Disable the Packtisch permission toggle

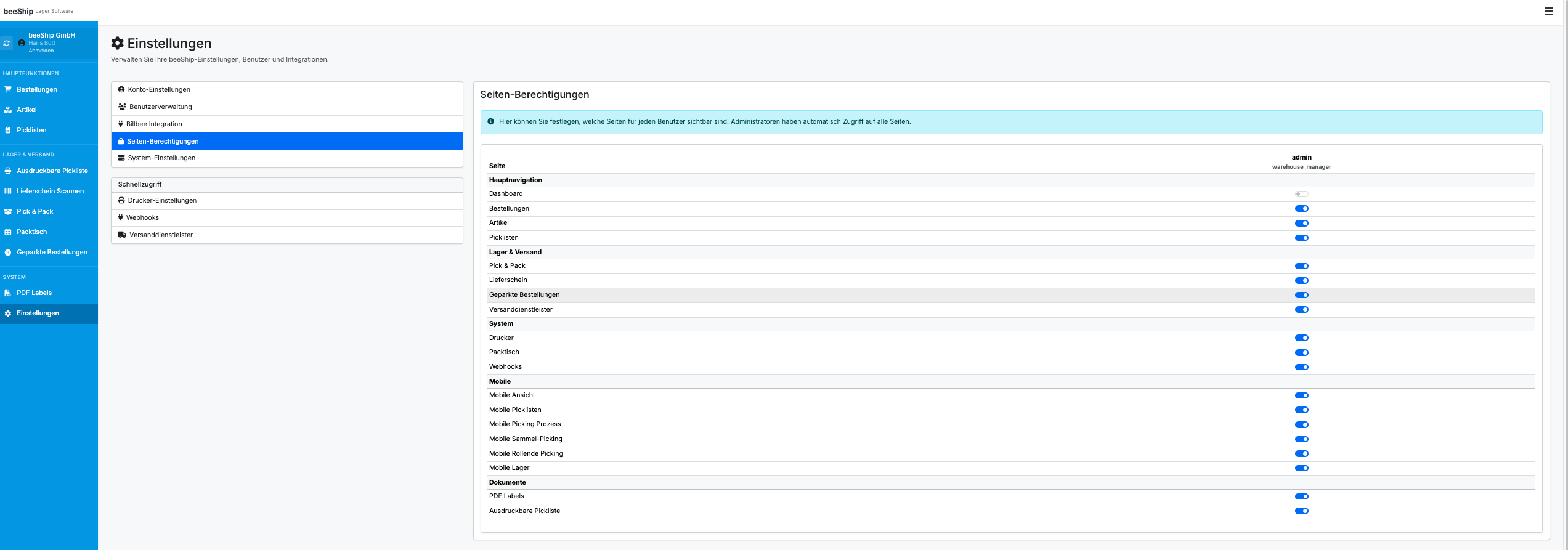(x=1301, y=352)
